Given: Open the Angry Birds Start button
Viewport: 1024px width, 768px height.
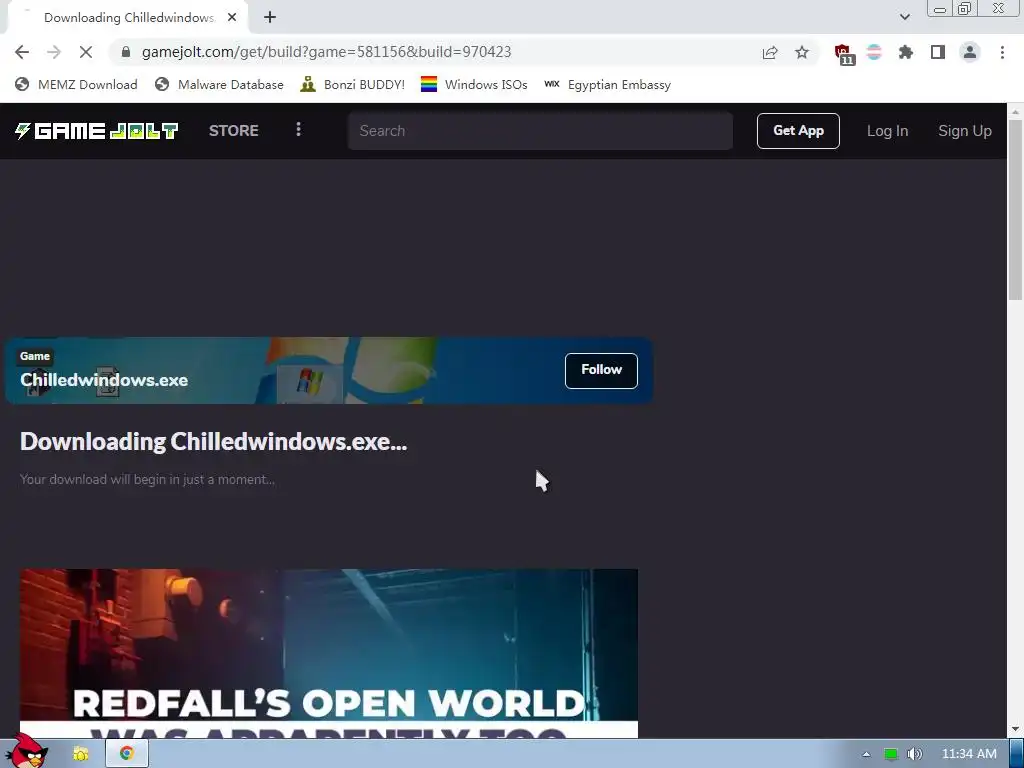Looking at the screenshot, I should (x=27, y=752).
